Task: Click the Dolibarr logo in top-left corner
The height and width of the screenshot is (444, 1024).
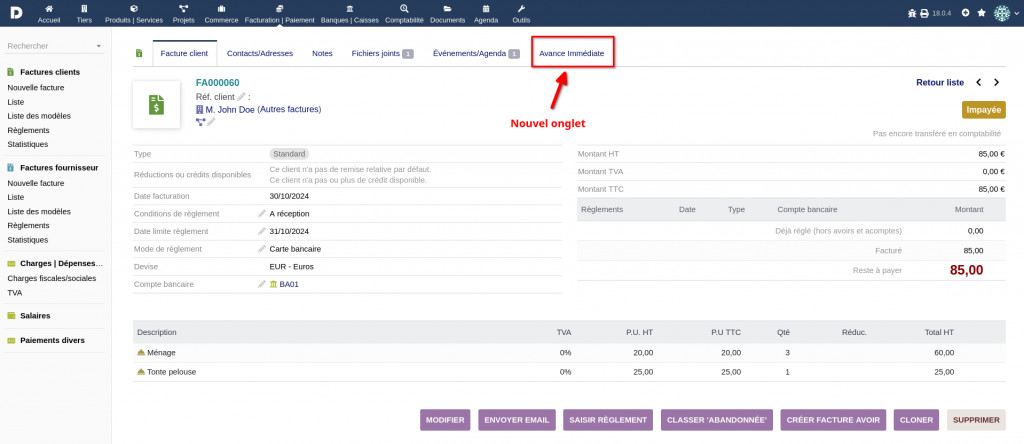Action: click(x=16, y=13)
